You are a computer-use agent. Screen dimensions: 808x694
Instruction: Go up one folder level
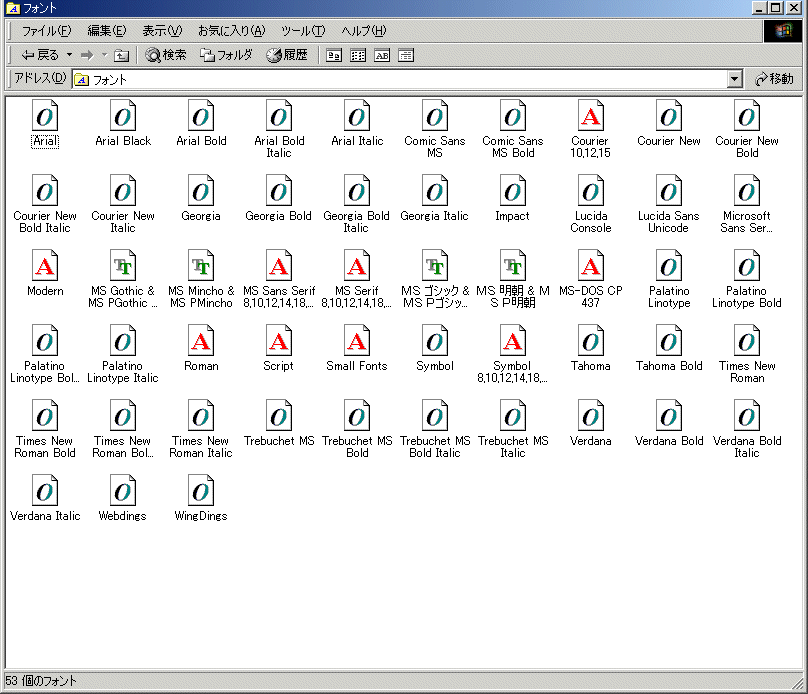coord(121,55)
